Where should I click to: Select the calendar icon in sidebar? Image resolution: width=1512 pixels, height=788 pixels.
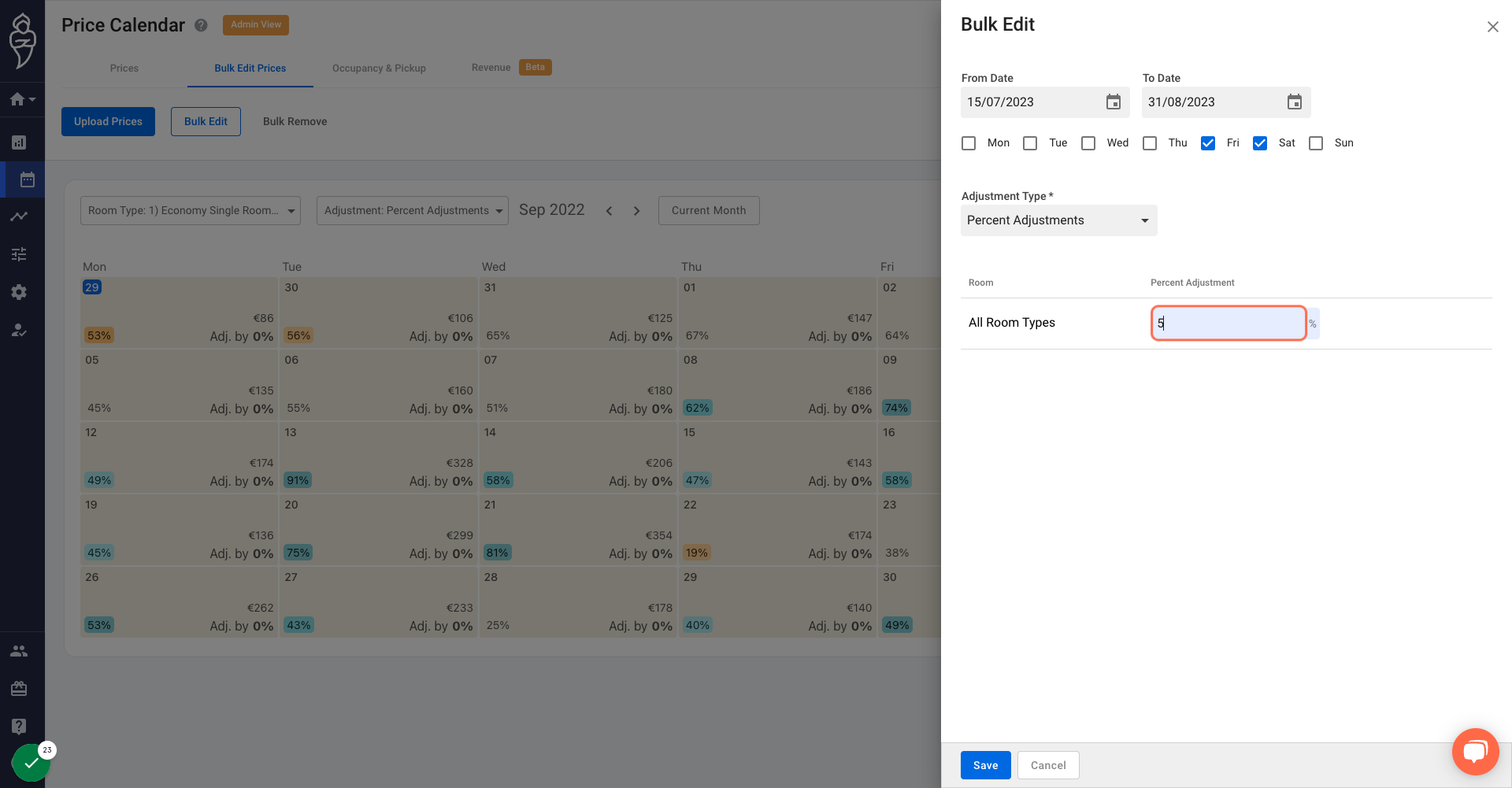(27, 179)
